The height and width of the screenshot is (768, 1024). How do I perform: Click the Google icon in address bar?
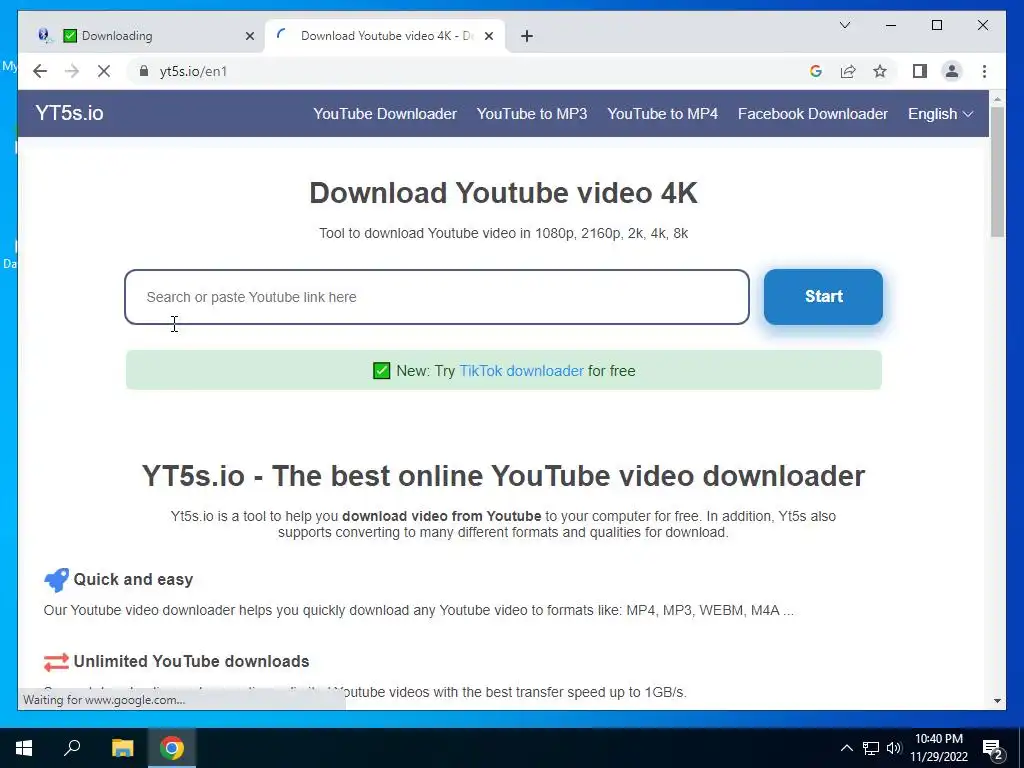[x=816, y=71]
